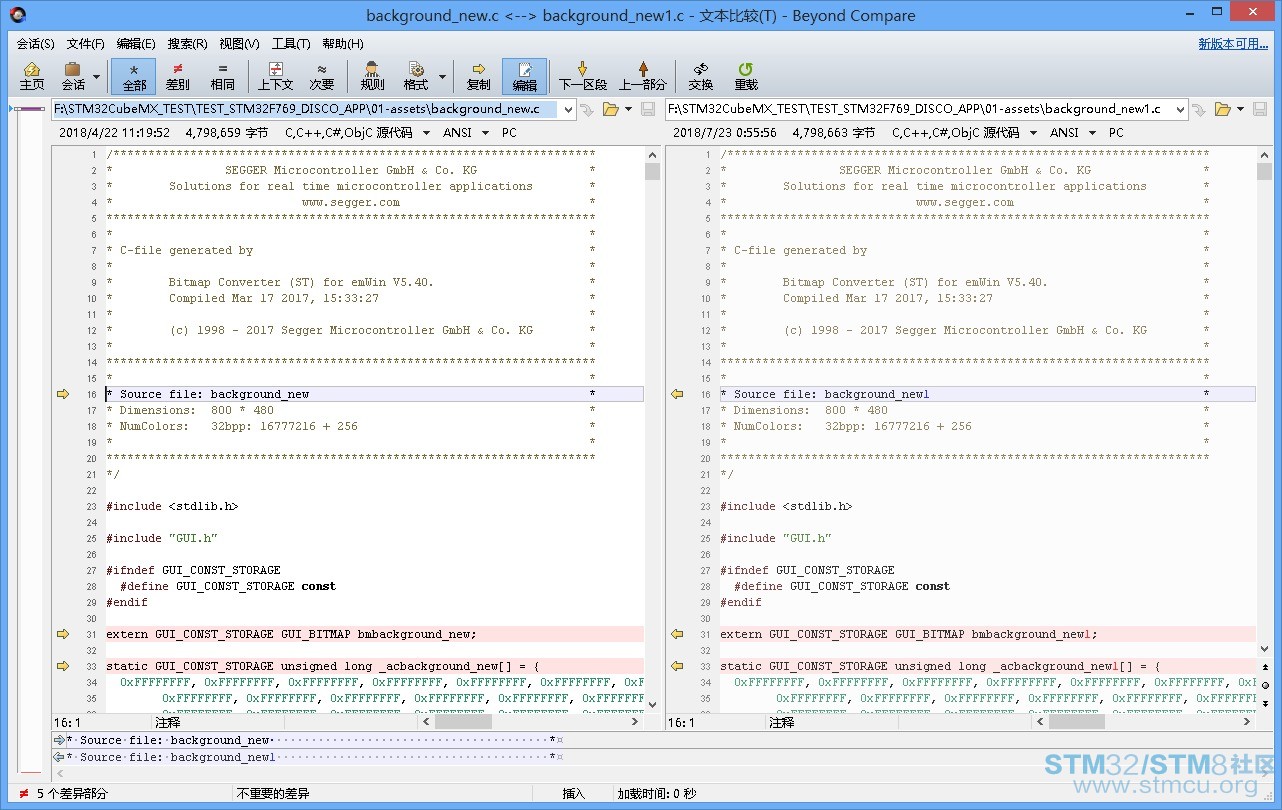This screenshot has width=1282, height=810.
Task: Open the background_new1.c path history dropdown
Action: 1181,109
